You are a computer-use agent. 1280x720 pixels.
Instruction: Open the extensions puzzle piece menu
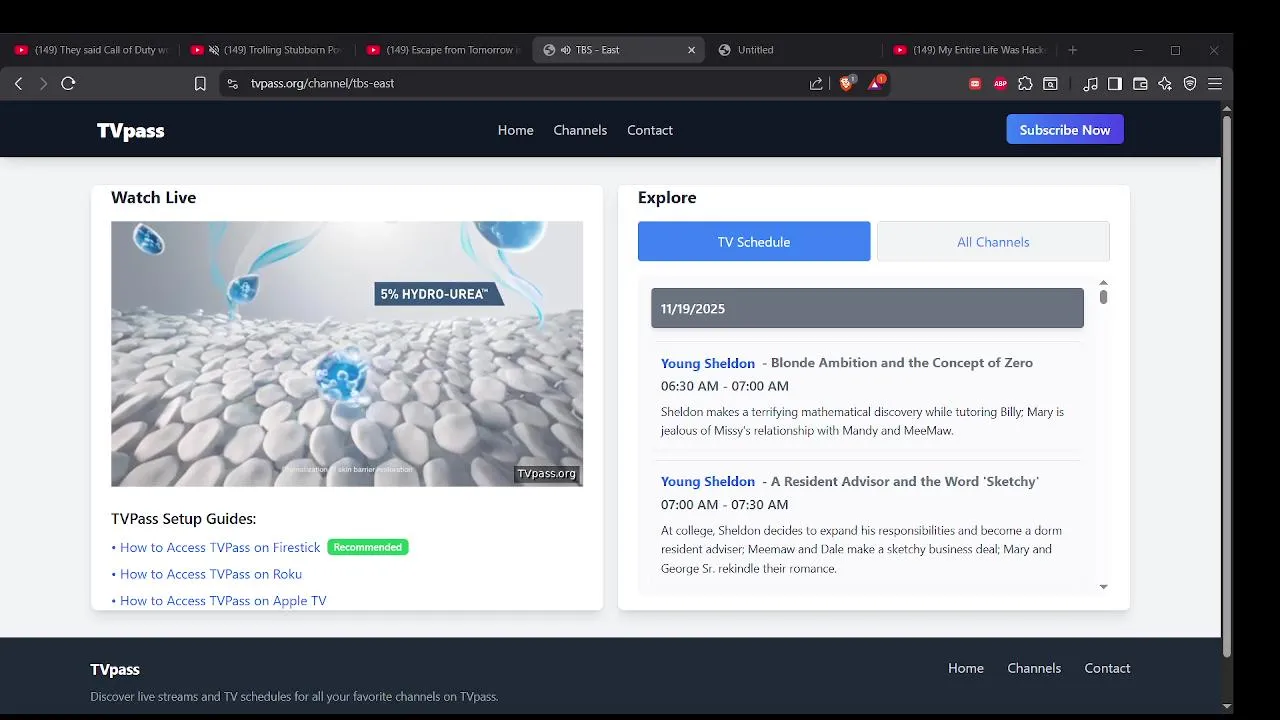1025,84
